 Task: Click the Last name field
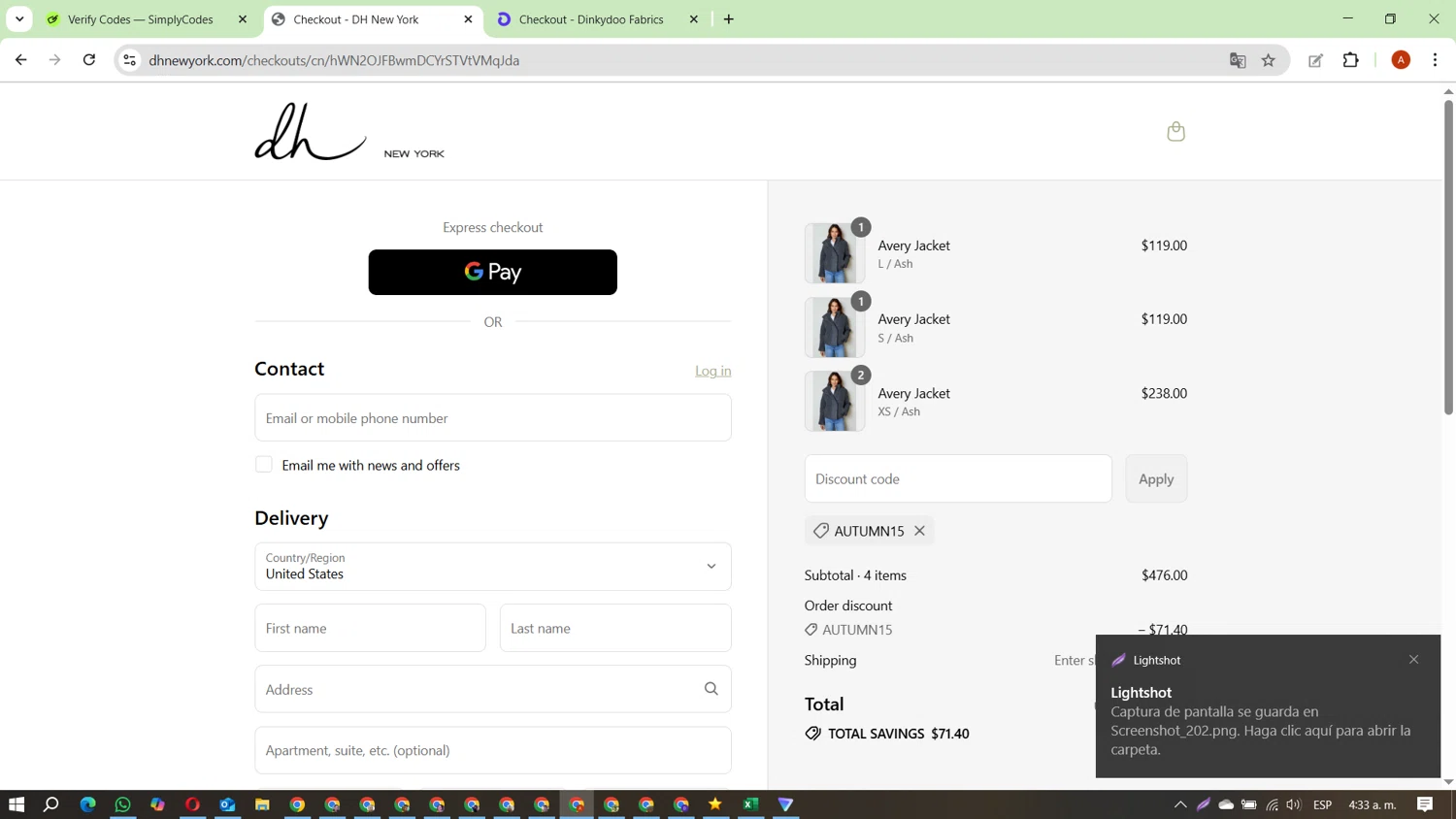pos(615,628)
